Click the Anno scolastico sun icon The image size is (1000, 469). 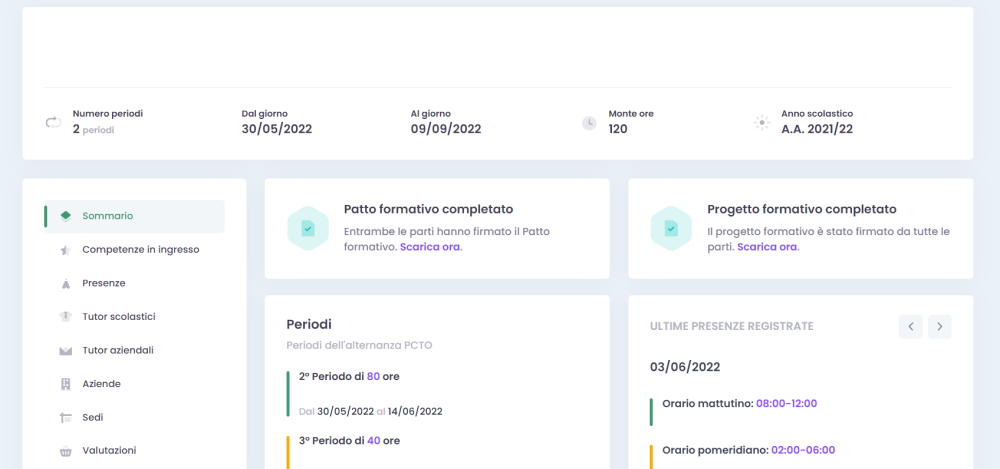pos(762,123)
